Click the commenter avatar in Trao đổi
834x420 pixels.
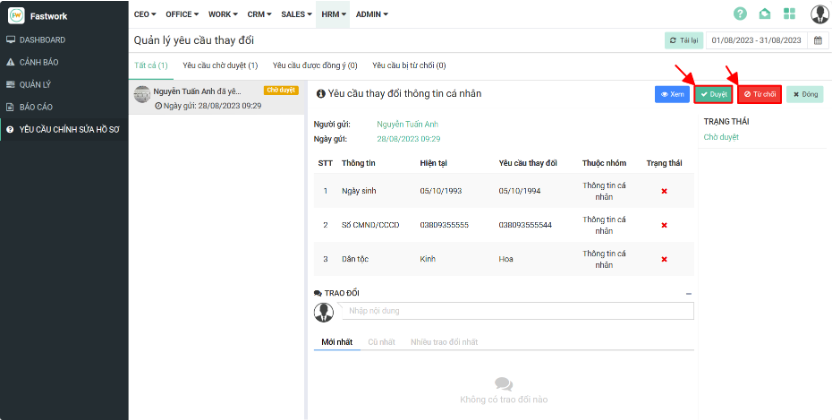tap(324, 312)
